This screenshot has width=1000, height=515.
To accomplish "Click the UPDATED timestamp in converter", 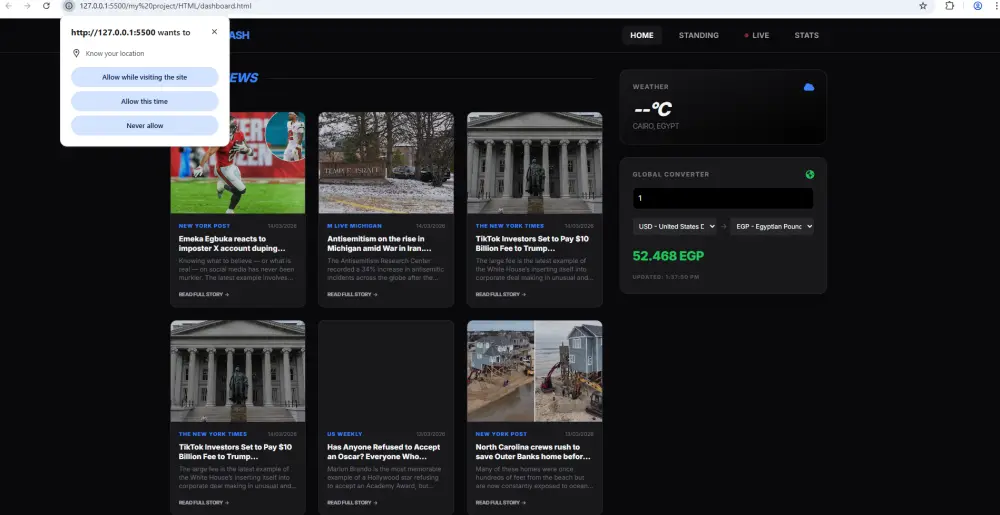I will [x=666, y=277].
